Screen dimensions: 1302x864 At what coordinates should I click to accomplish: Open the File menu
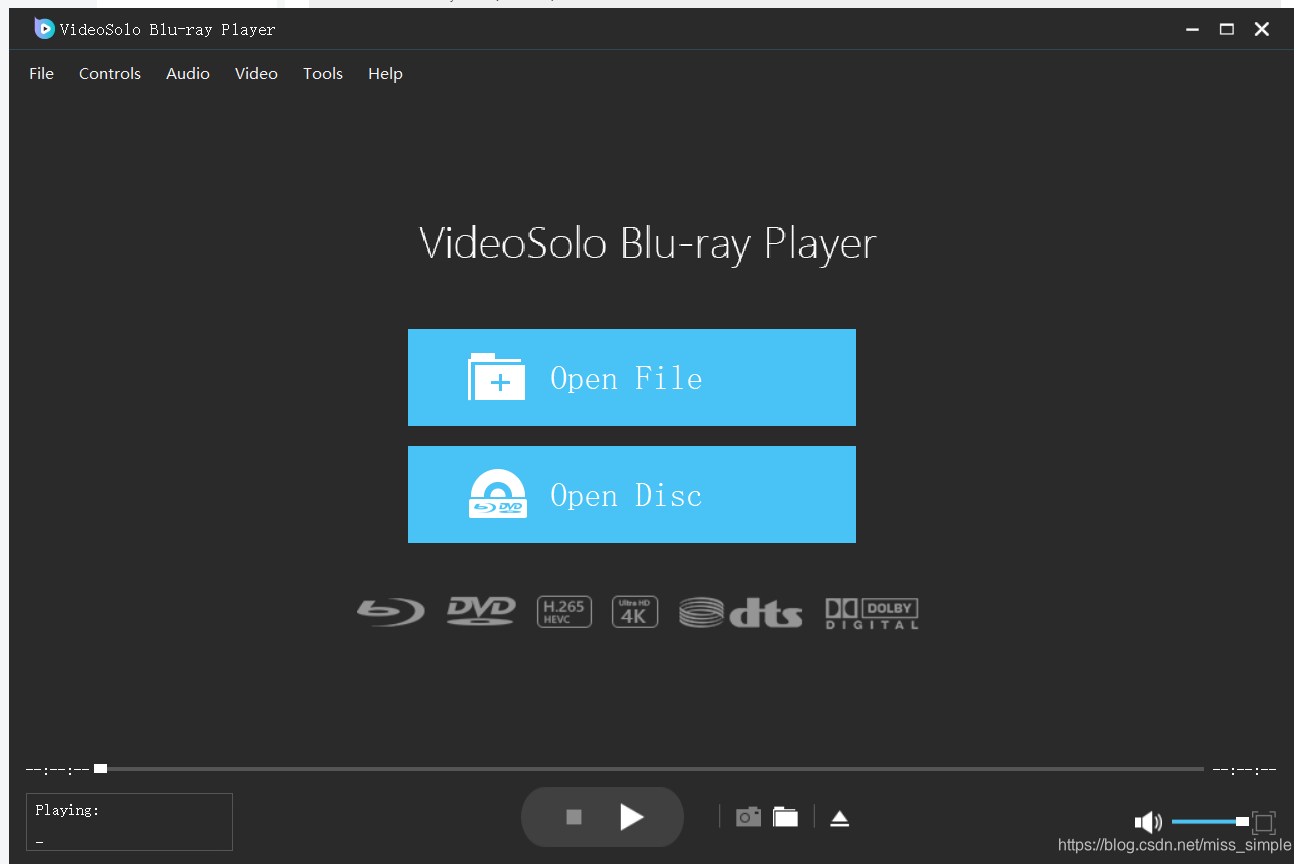pos(42,74)
